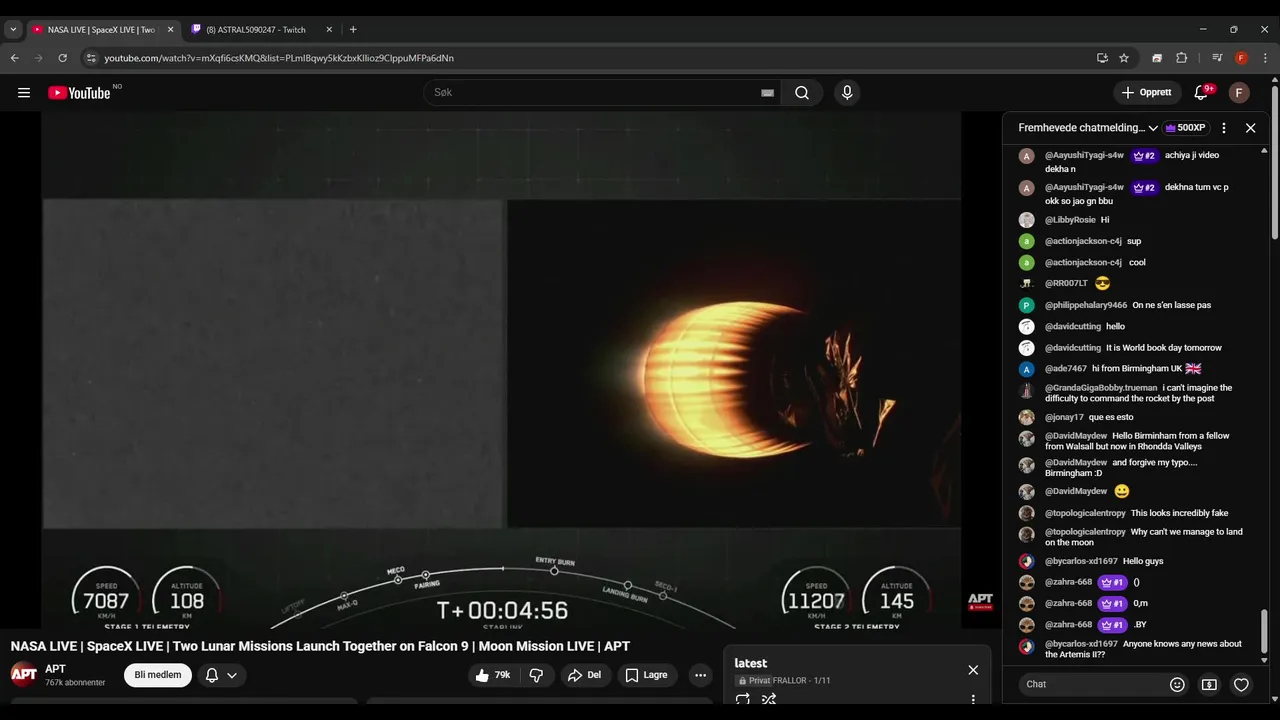Open the APT channel avatar
Screen dimensions: 1280x720
24,674
